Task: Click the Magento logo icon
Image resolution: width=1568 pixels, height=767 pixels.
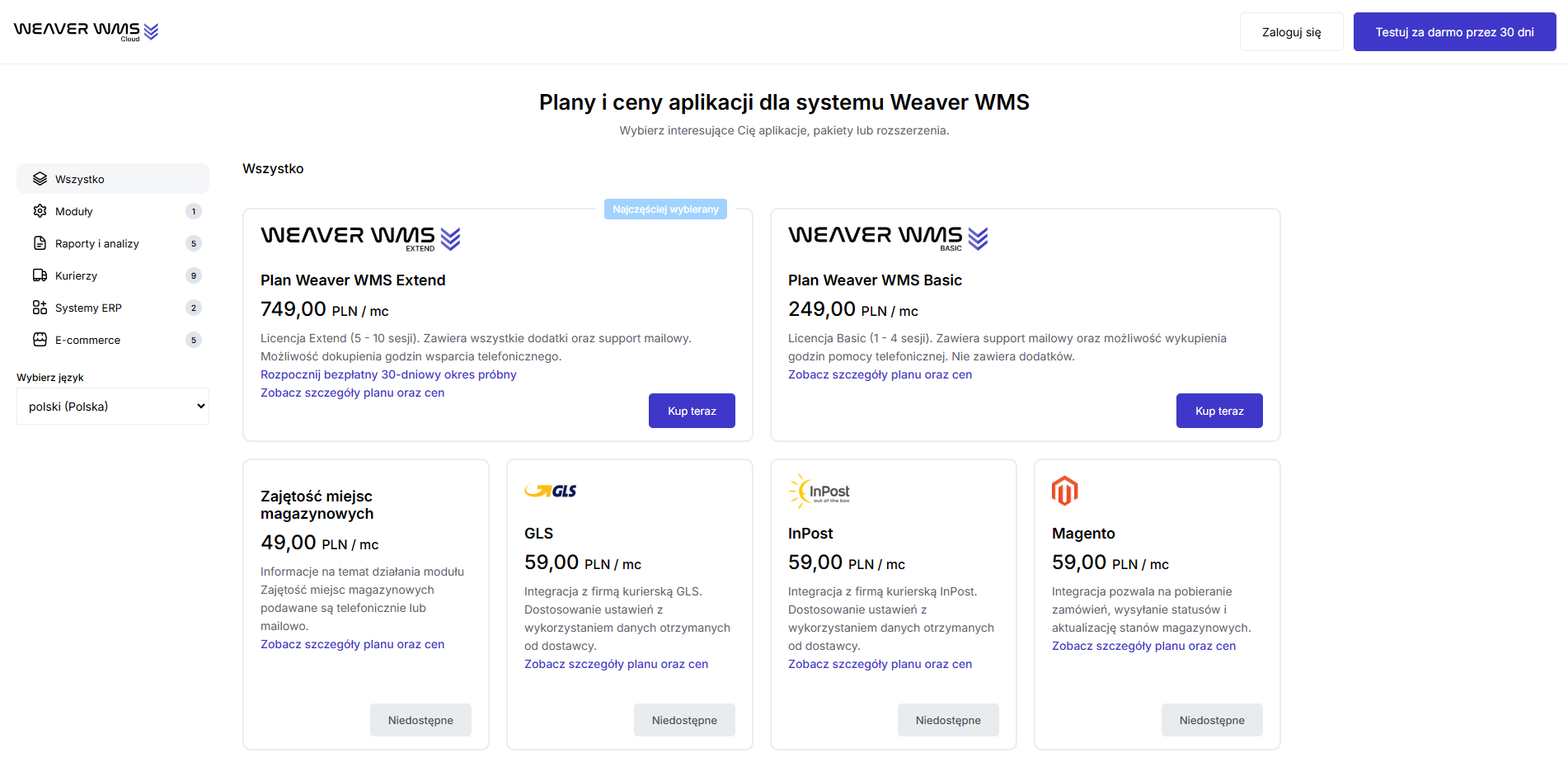Action: [1064, 491]
